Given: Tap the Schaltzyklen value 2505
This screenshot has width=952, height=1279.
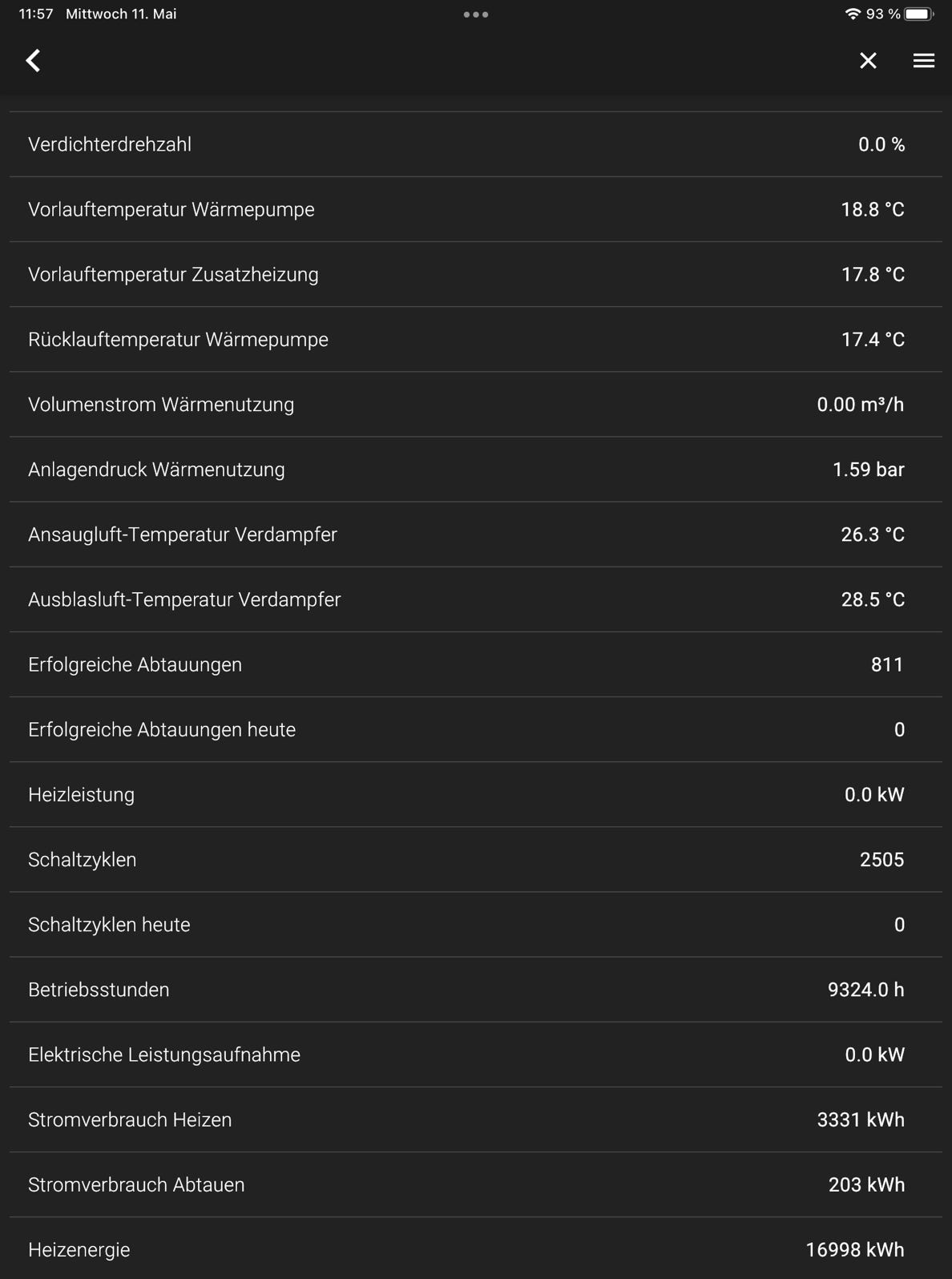Looking at the screenshot, I should point(881,860).
